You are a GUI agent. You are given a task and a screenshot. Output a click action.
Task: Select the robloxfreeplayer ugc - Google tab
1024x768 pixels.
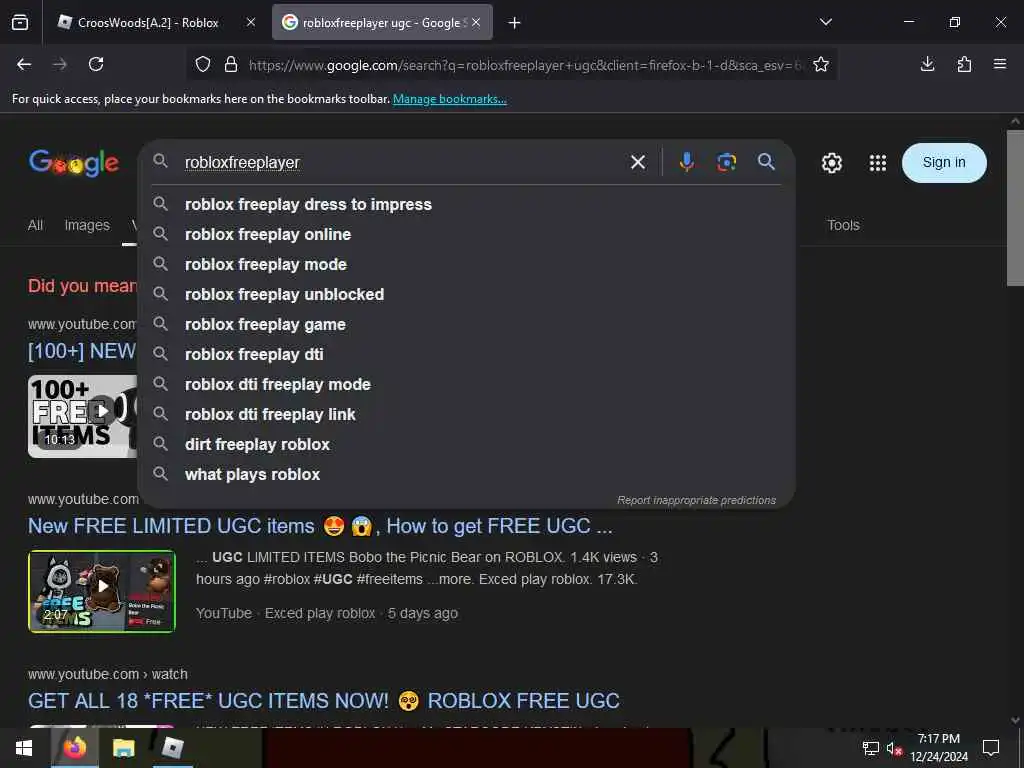(382, 22)
